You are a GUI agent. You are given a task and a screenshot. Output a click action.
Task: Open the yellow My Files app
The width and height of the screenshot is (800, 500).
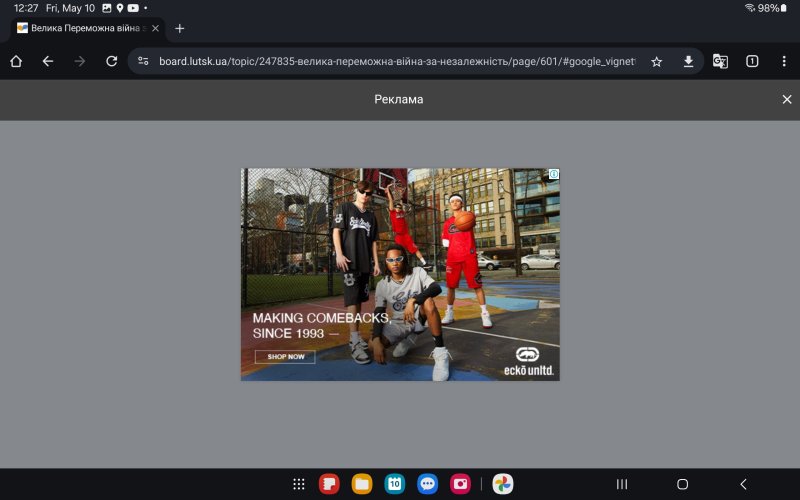[362, 484]
